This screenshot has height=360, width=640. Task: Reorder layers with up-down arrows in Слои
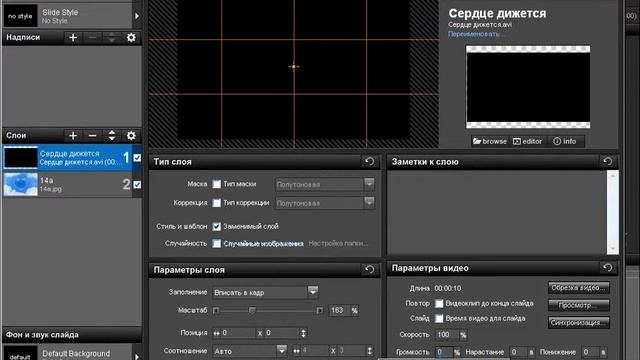pyautogui.click(x=112, y=136)
